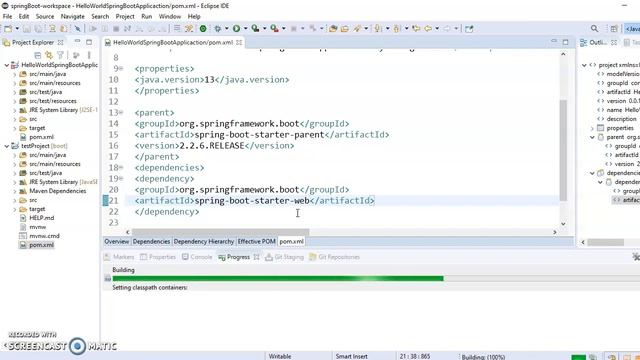Collapse the testProject tree node
The width and height of the screenshot is (640, 360).
pyautogui.click(x=7, y=146)
